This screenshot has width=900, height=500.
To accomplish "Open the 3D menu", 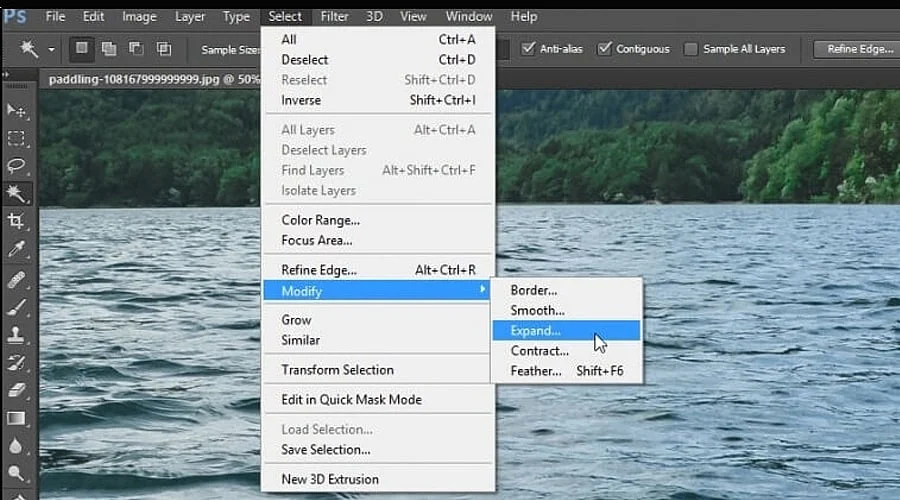I will click(374, 17).
